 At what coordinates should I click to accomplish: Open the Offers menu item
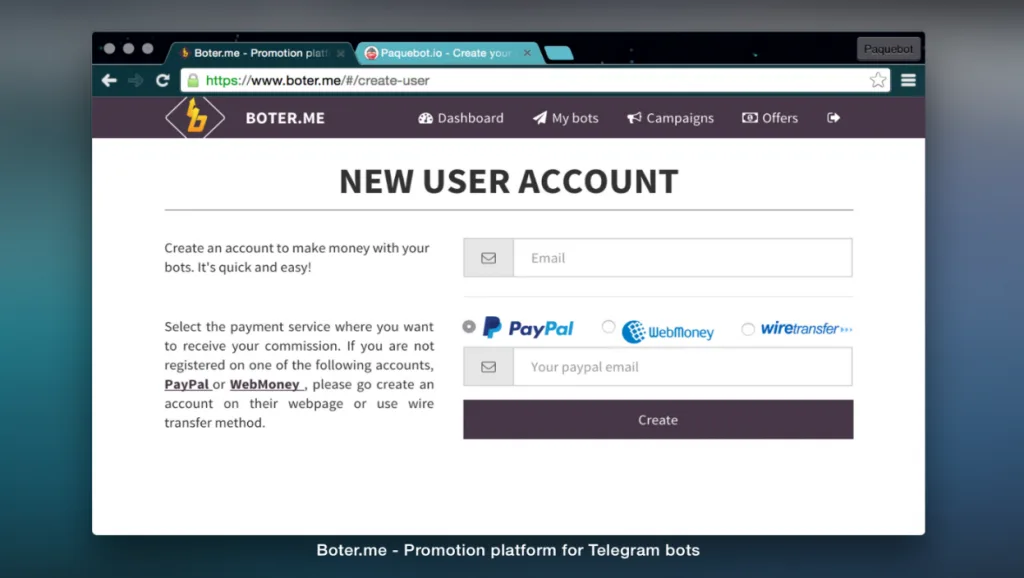770,118
